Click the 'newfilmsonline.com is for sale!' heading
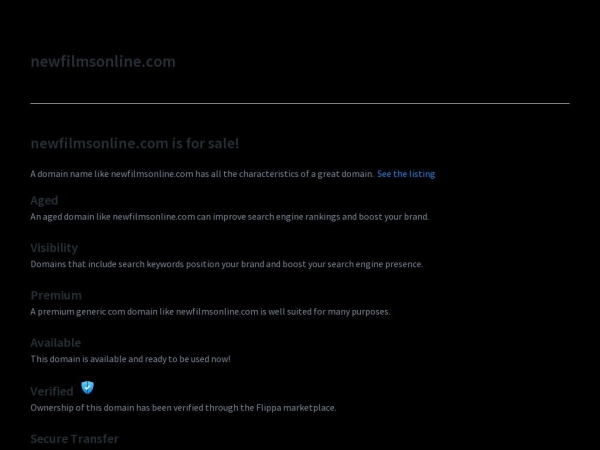Screen dimensions: 600x450 pyautogui.click(x=135, y=143)
